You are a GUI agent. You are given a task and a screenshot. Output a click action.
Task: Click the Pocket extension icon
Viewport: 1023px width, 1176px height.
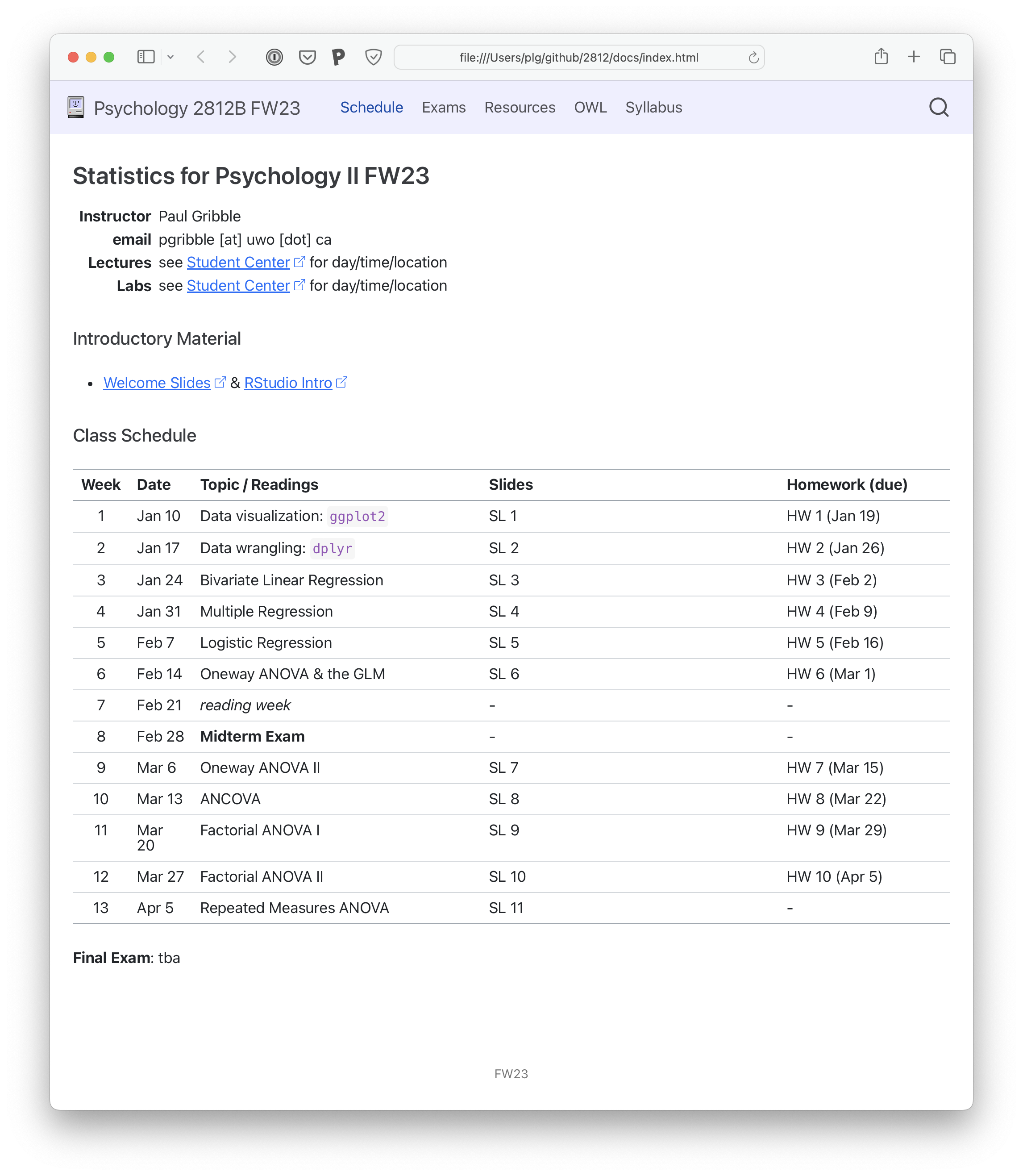pos(307,57)
